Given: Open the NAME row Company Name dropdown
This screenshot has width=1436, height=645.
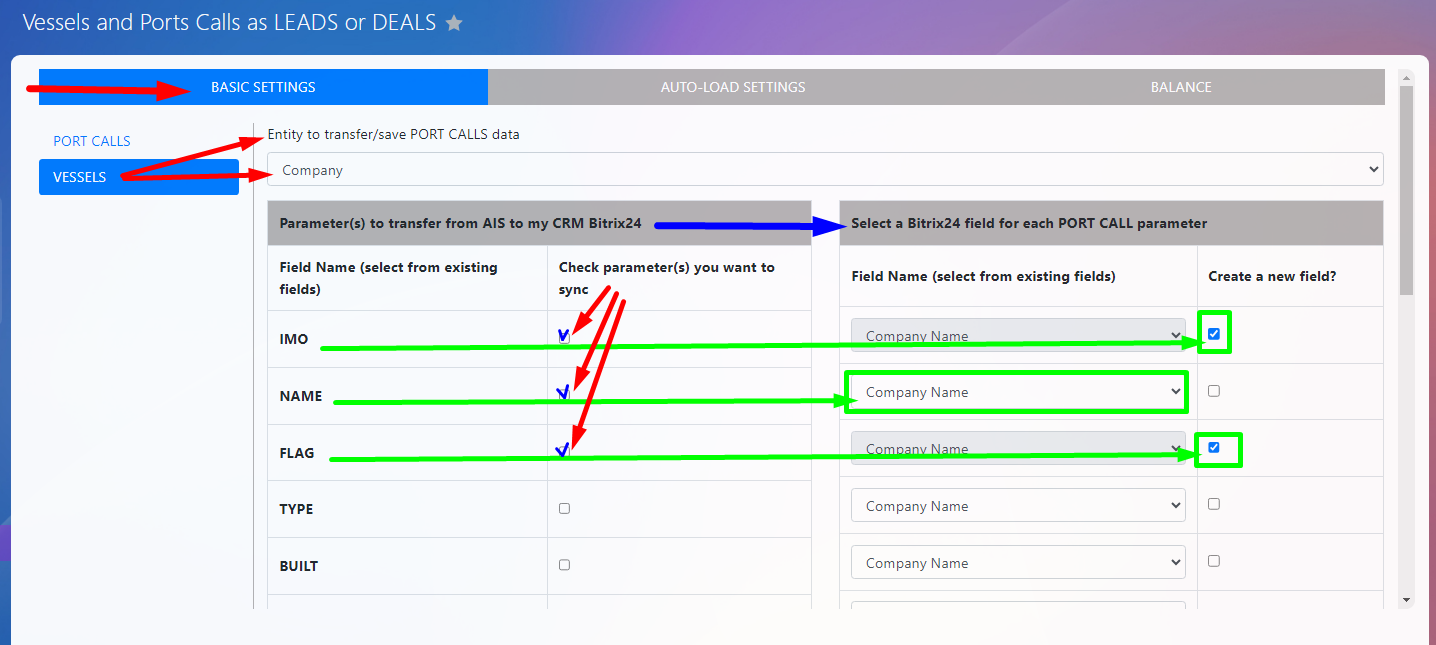Looking at the screenshot, I should tap(1017, 393).
